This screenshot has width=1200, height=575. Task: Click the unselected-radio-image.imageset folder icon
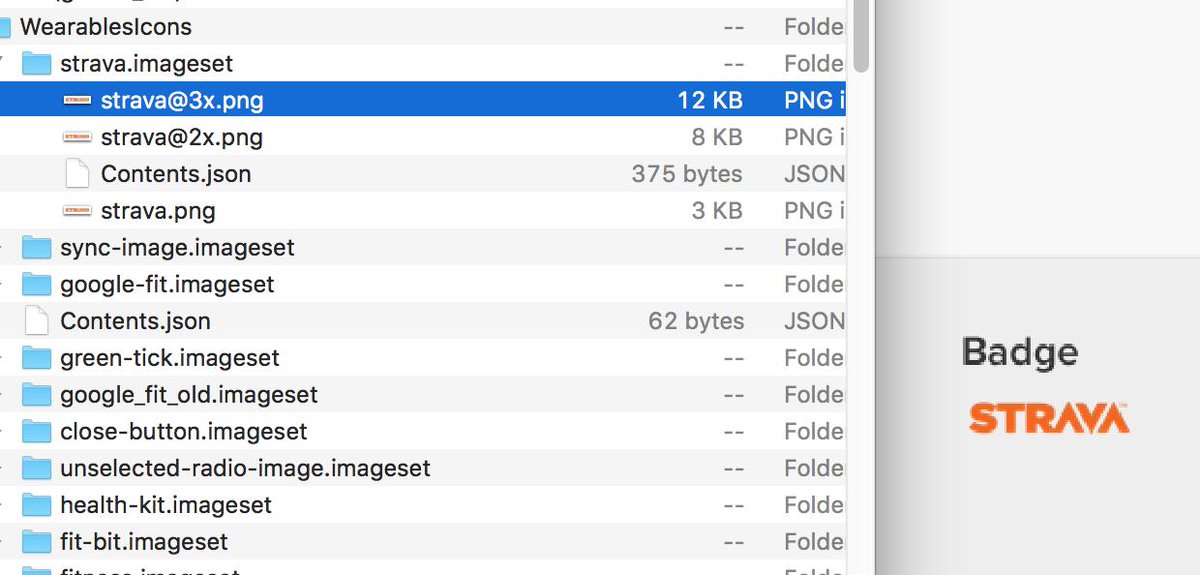(36, 468)
